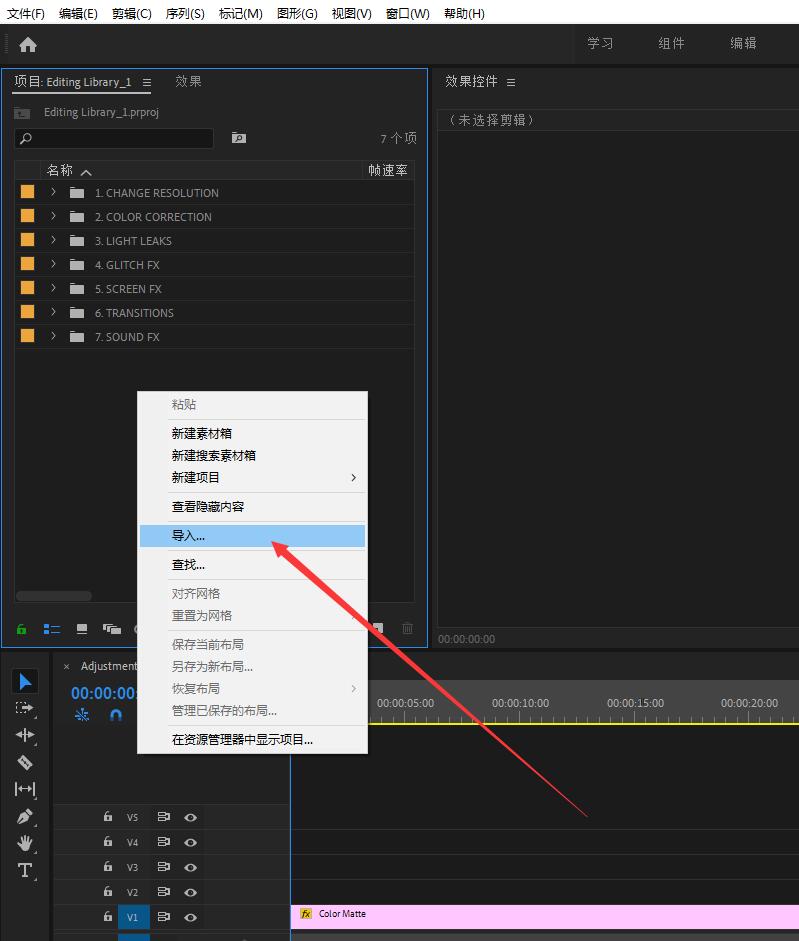799x941 pixels.
Task: Choose 新建搜索素材箱 from context menu
Action: pos(252,455)
